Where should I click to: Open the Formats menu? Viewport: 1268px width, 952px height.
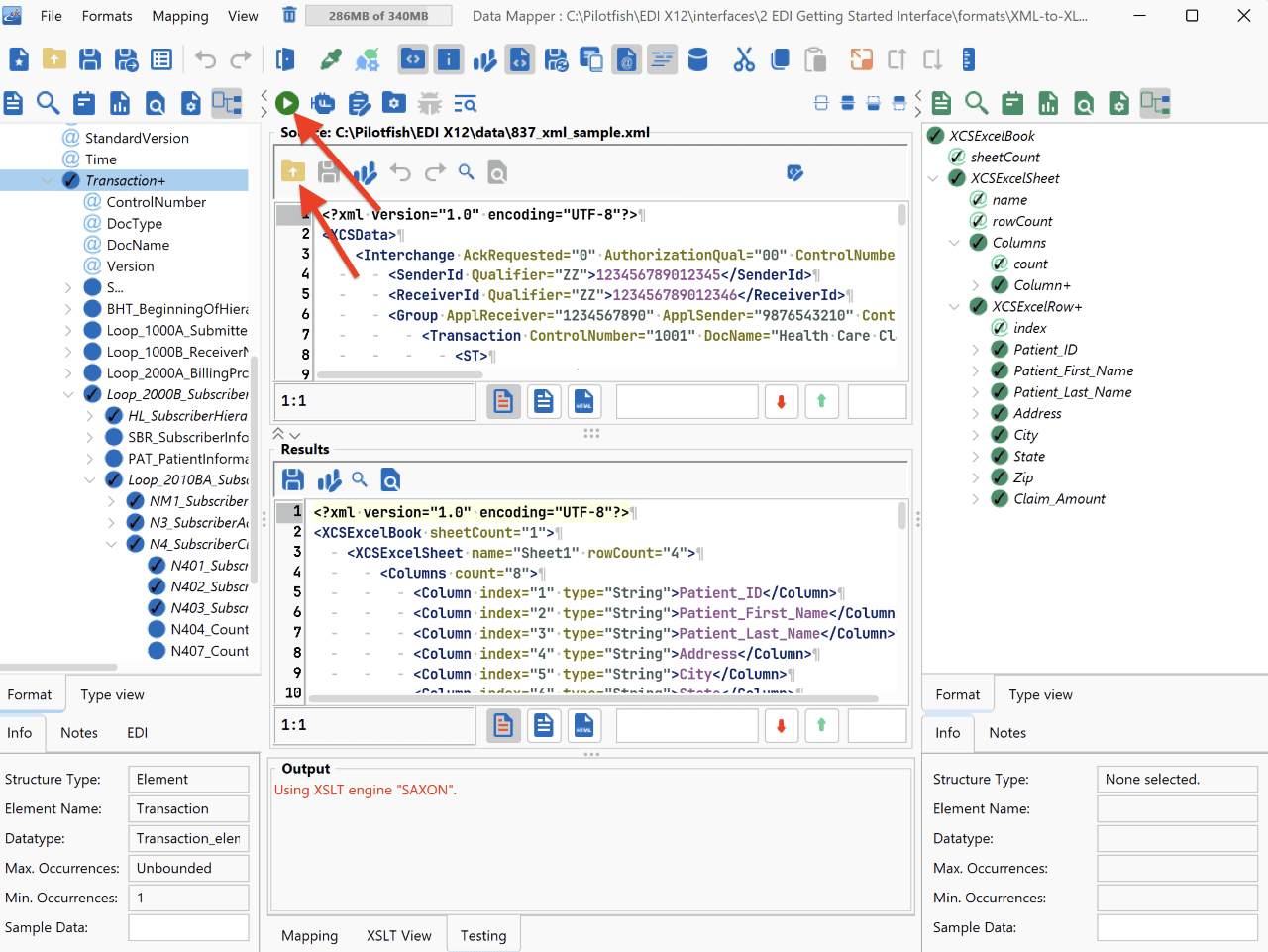click(x=107, y=16)
